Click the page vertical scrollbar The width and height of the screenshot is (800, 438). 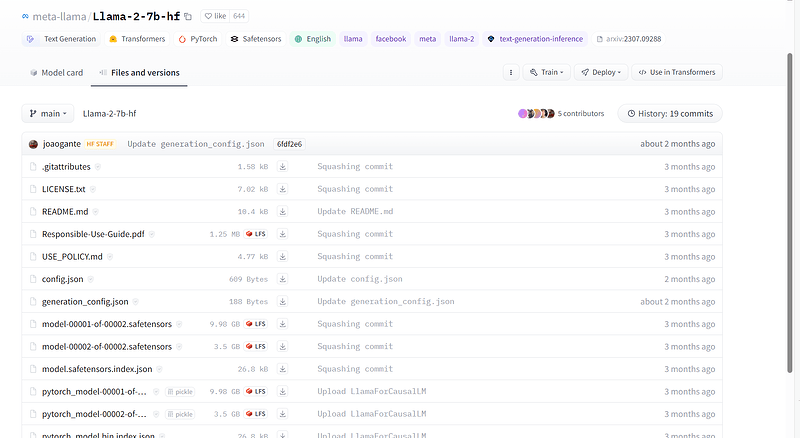tap(790, 212)
